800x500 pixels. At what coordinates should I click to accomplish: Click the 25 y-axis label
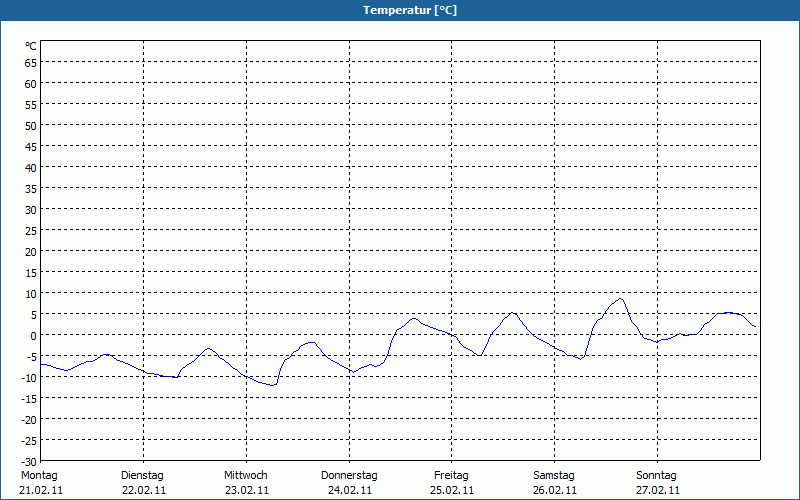[31, 231]
